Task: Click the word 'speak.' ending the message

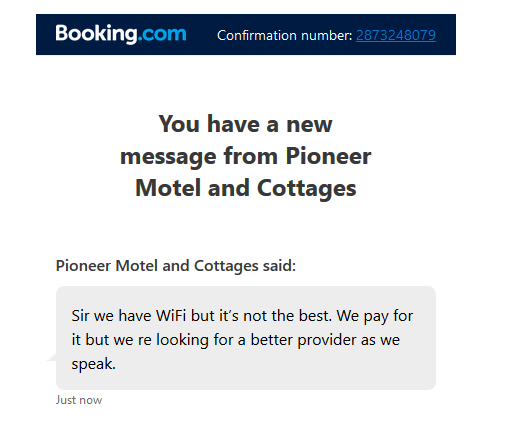Action: pos(93,364)
